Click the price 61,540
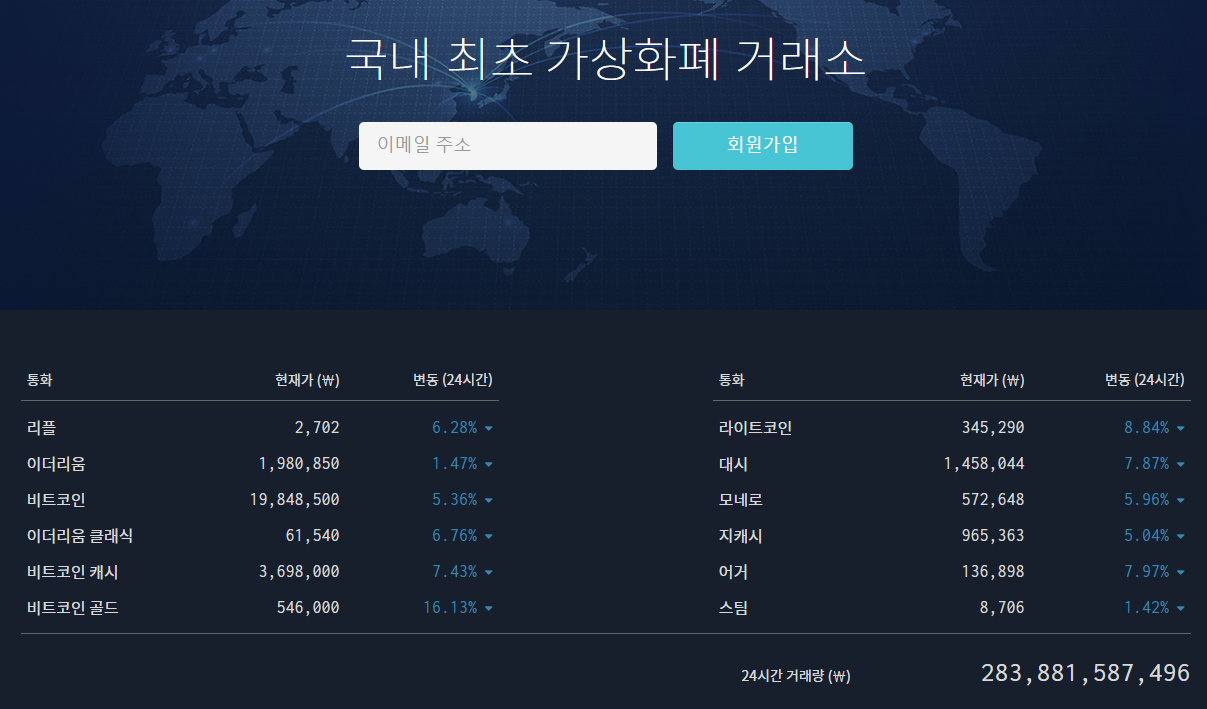 click(313, 536)
